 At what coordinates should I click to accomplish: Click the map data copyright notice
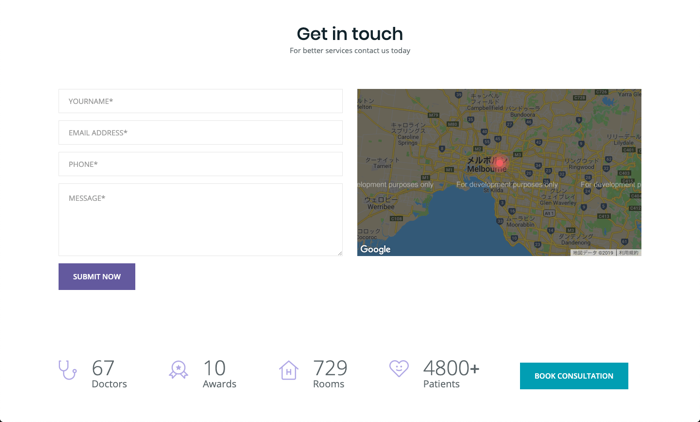pos(593,253)
